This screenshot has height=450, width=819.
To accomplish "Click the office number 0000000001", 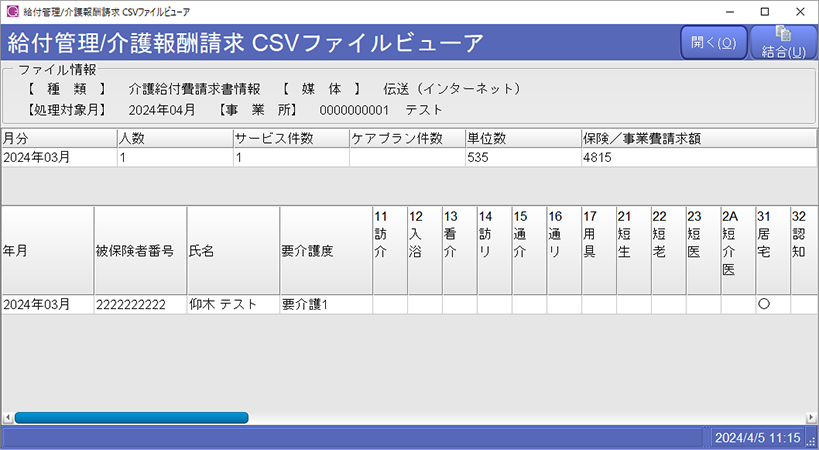I will 354,110.
